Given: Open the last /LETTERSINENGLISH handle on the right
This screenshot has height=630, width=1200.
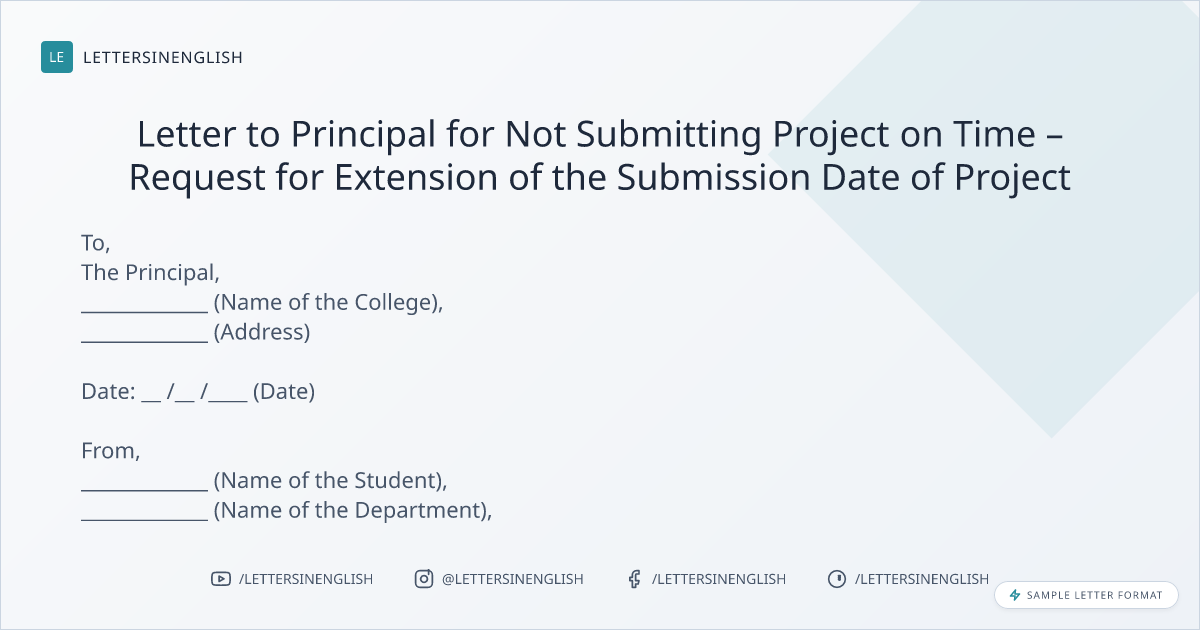Looking at the screenshot, I should pyautogui.click(x=922, y=579).
